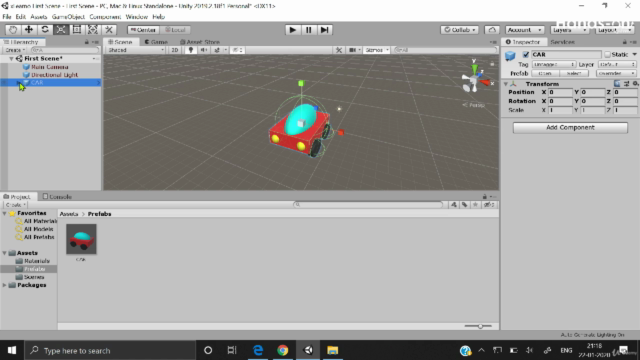Select Main Camera in the Hierarchy
The width and height of the screenshot is (640, 360).
pos(49,67)
